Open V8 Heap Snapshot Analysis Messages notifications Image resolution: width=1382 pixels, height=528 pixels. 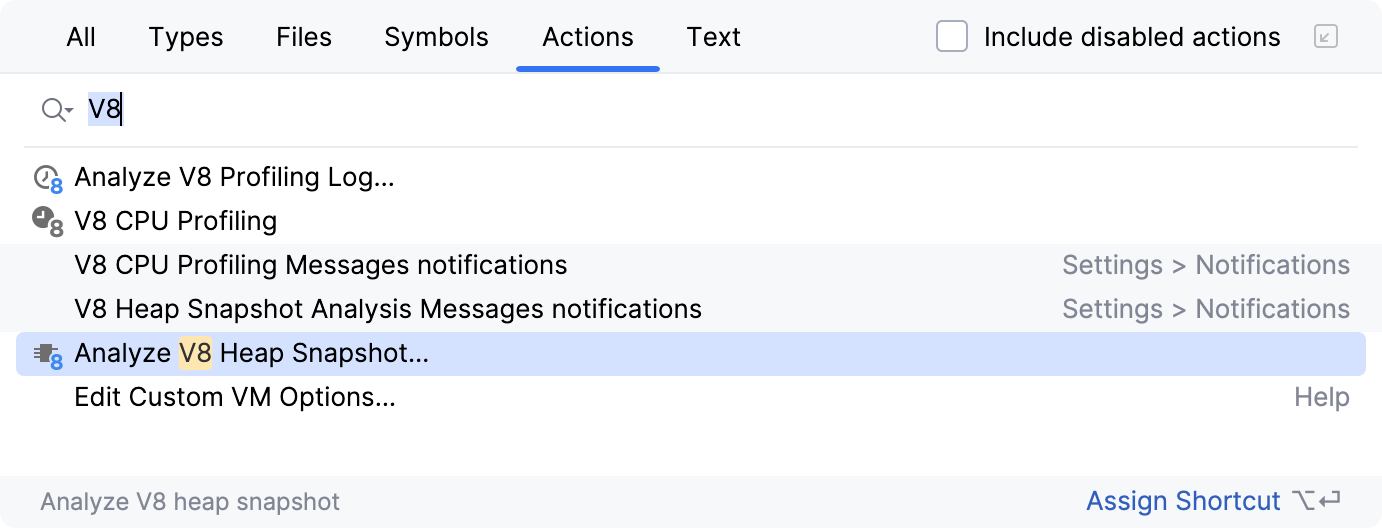click(388, 309)
